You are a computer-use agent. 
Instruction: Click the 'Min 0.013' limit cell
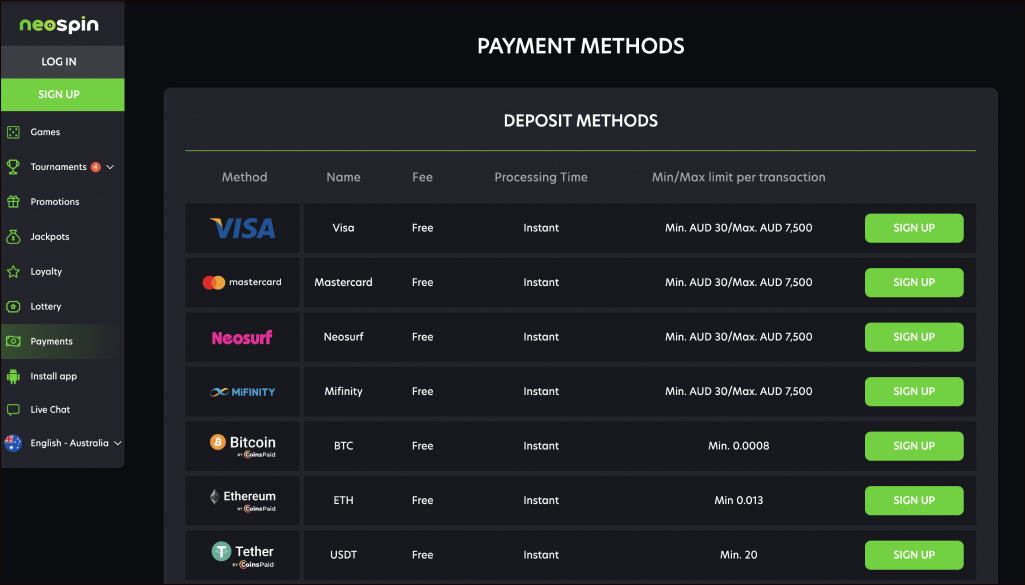tap(739, 500)
